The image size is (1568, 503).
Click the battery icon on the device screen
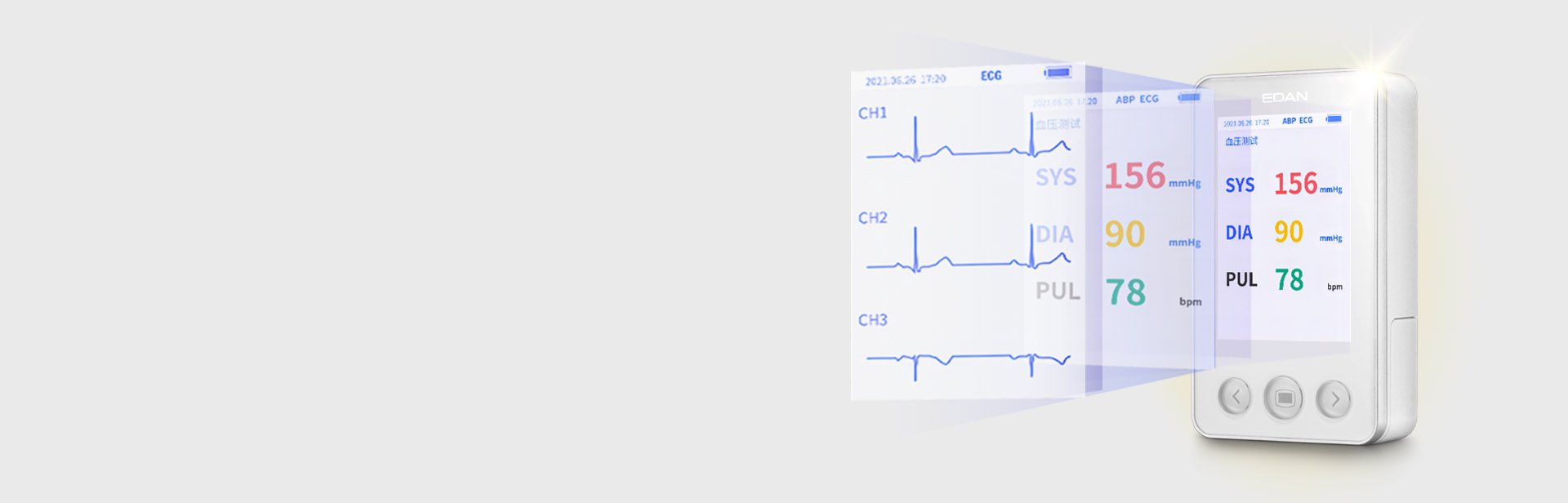click(1334, 119)
